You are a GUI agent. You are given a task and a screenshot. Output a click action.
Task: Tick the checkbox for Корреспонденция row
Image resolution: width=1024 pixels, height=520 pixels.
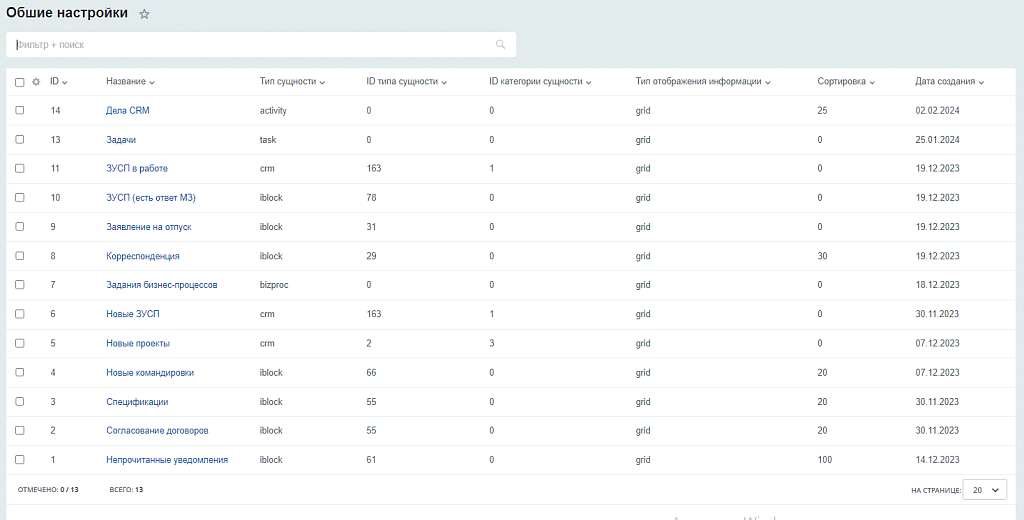click(x=20, y=256)
